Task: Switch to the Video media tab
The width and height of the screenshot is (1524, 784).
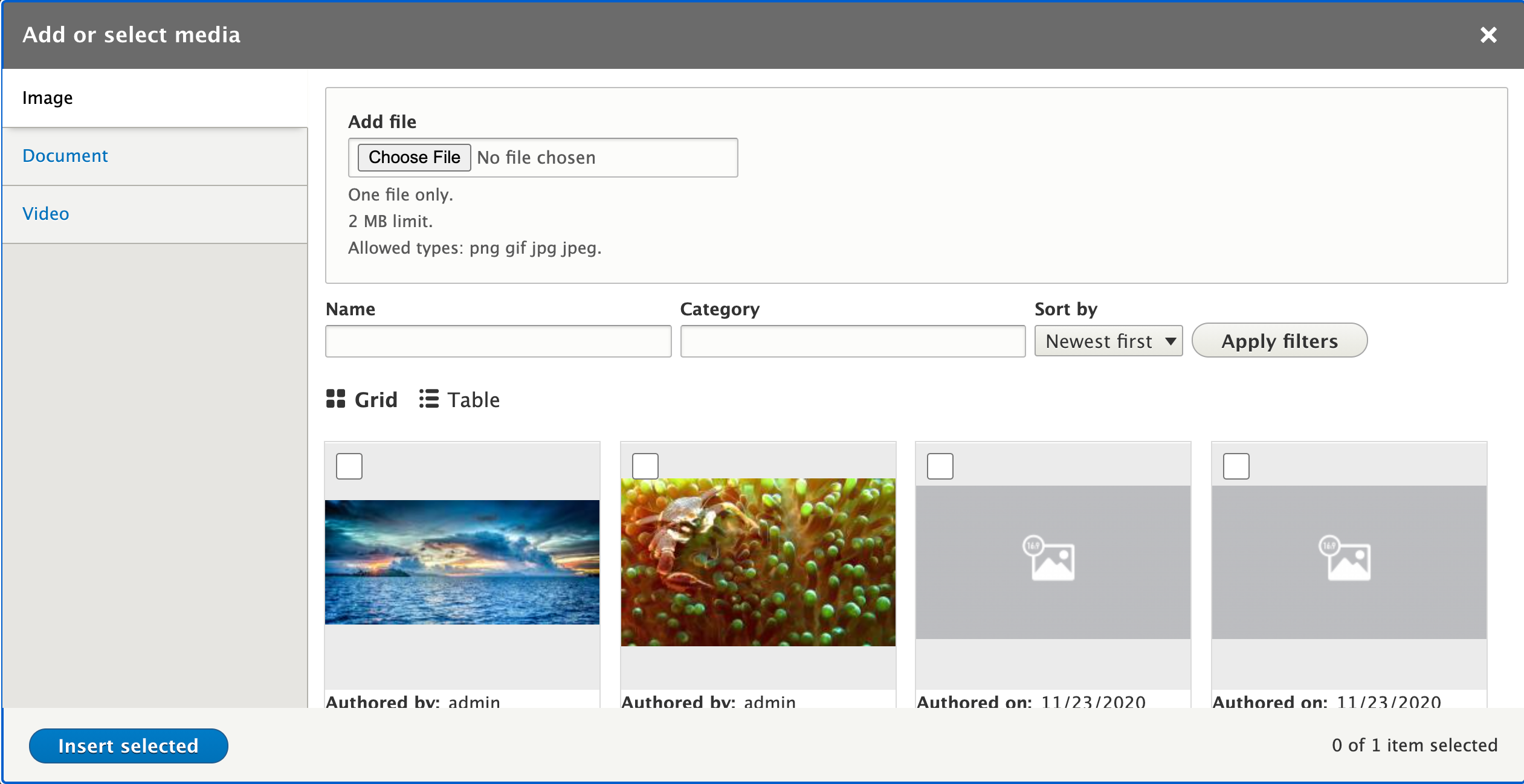Action: [46, 214]
